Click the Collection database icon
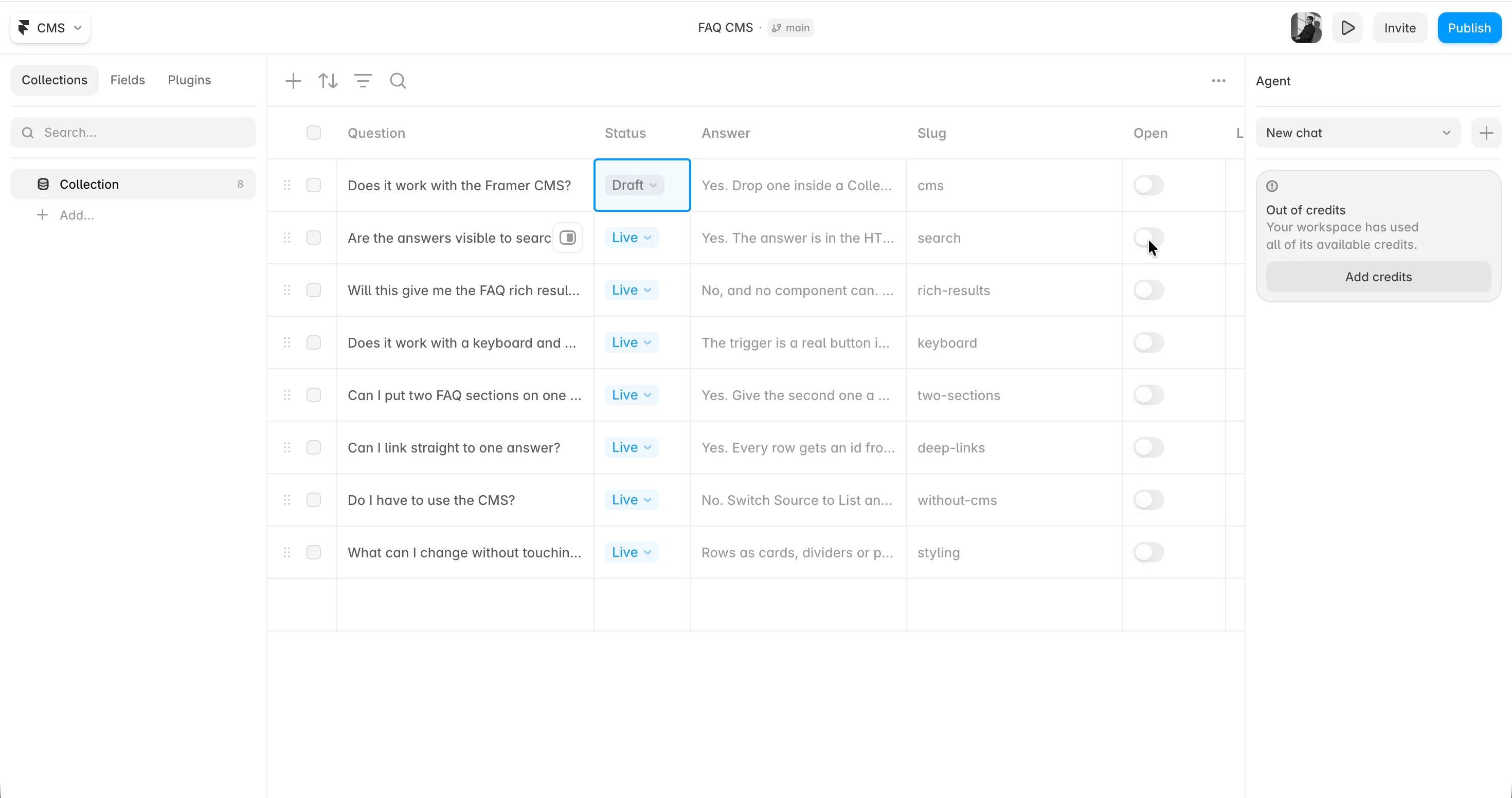Image resolution: width=1512 pixels, height=798 pixels. tap(43, 184)
